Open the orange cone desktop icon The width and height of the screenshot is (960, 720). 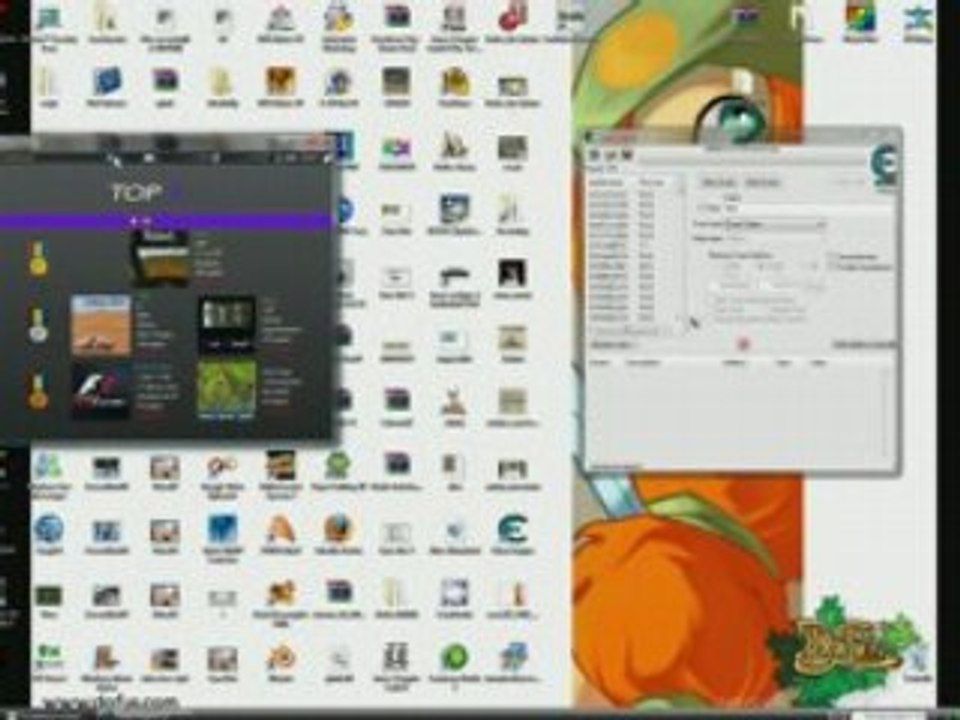pos(280,530)
